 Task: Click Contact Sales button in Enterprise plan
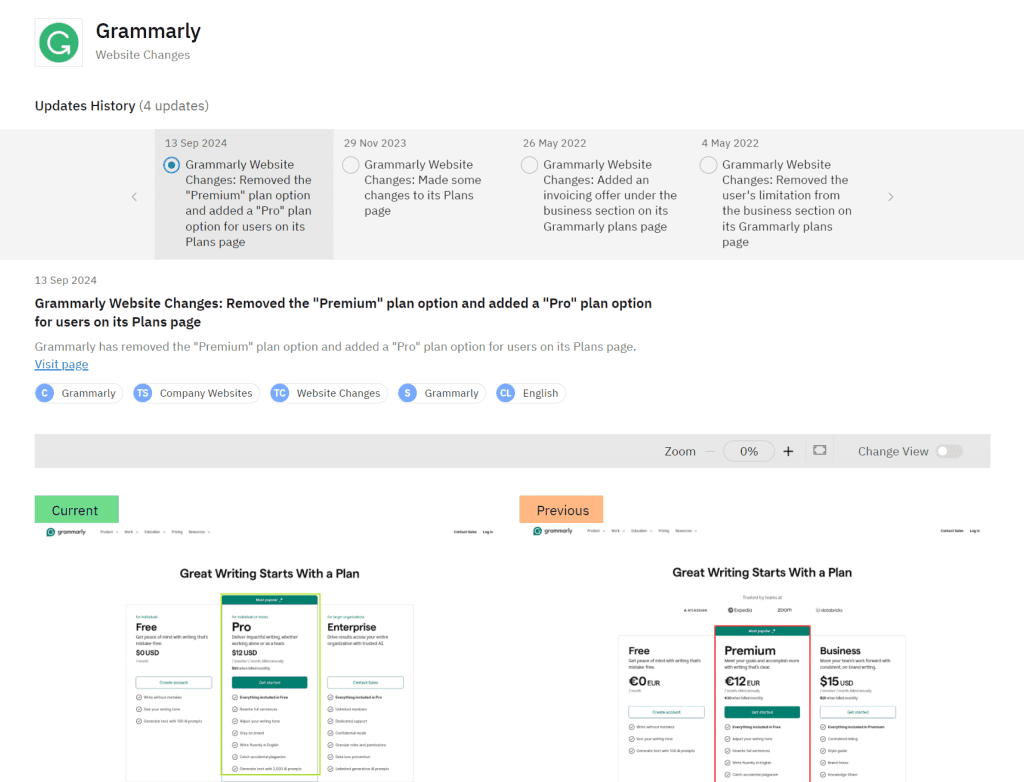pos(365,683)
